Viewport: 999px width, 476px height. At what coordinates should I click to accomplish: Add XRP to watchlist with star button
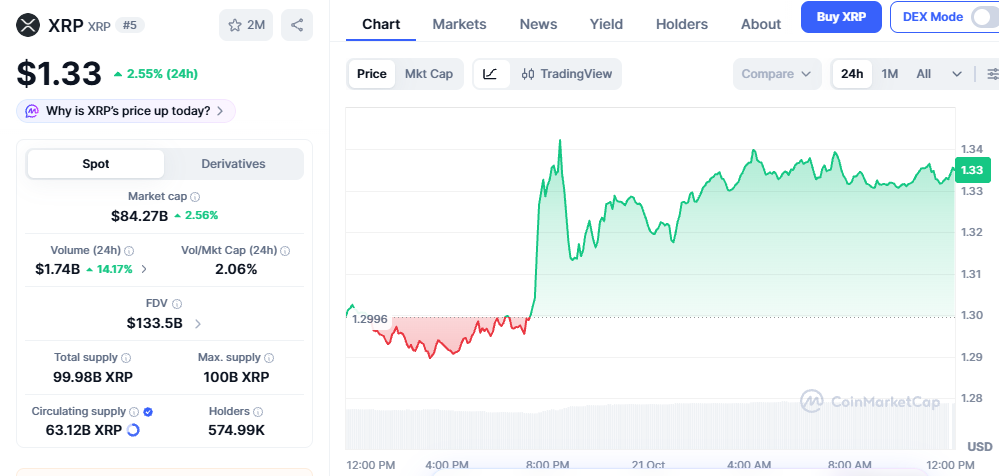[x=246, y=25]
